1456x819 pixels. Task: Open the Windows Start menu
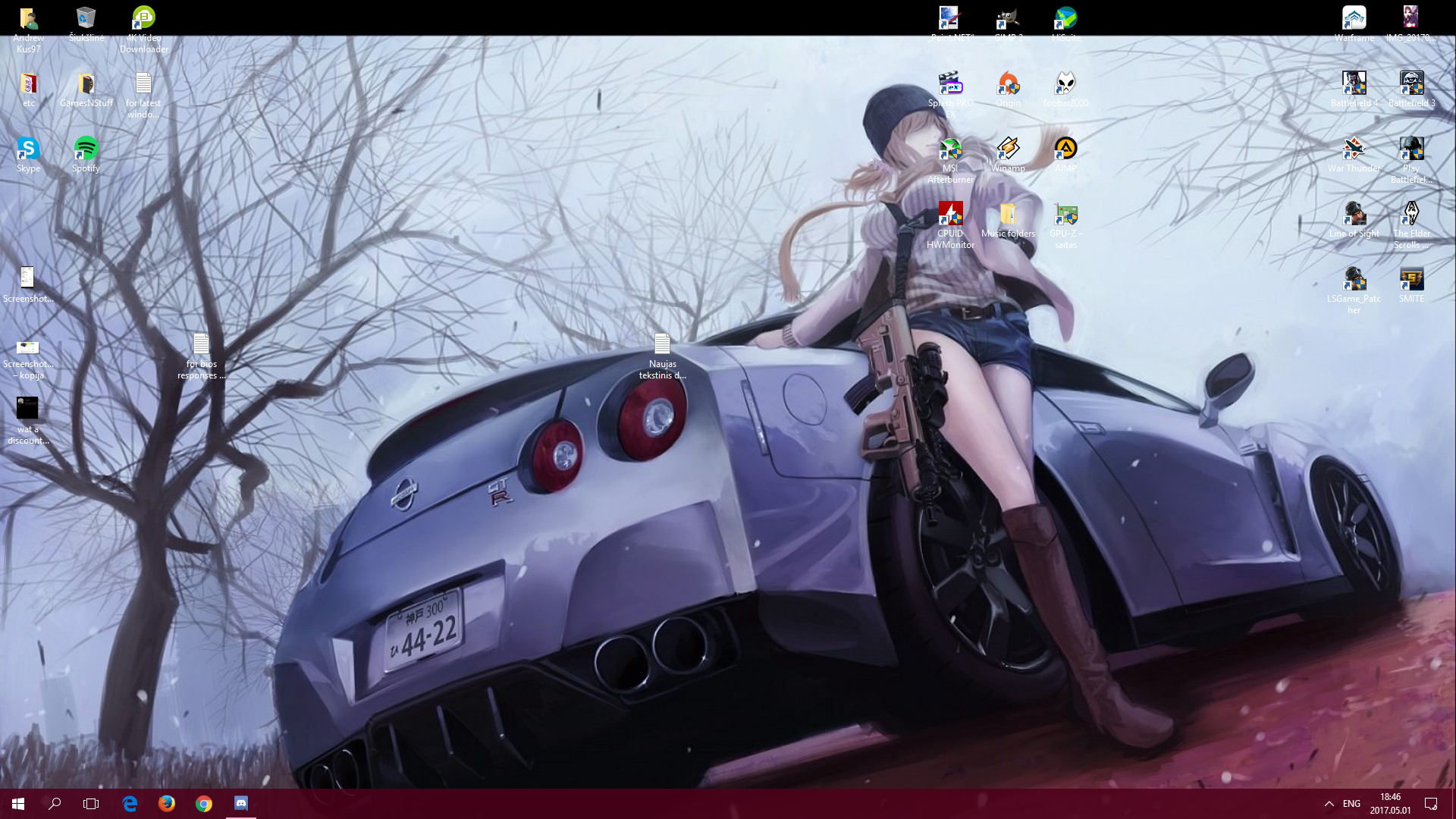(x=18, y=804)
